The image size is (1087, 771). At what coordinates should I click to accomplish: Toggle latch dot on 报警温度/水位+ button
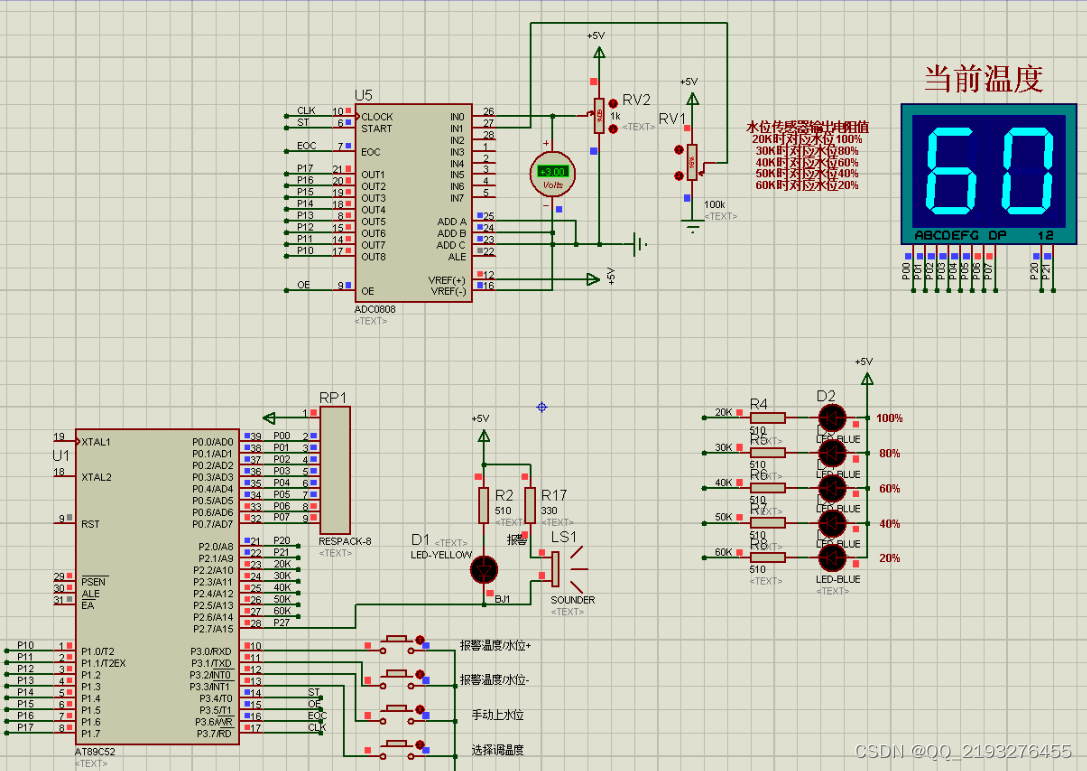pyautogui.click(x=419, y=639)
